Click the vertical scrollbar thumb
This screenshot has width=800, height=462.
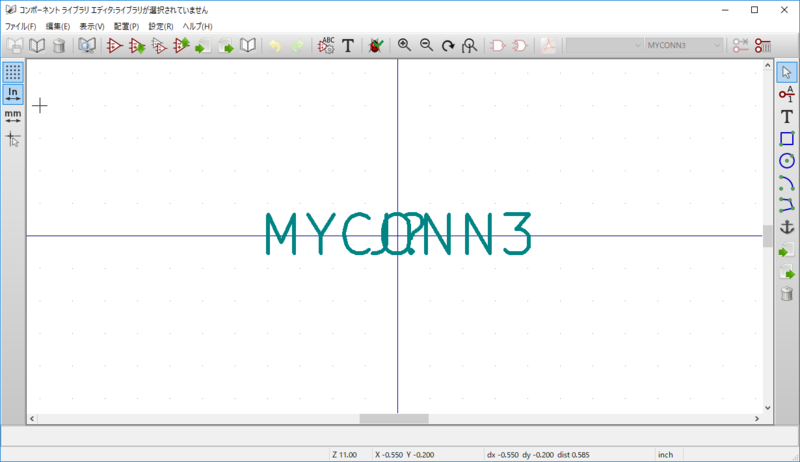click(767, 236)
